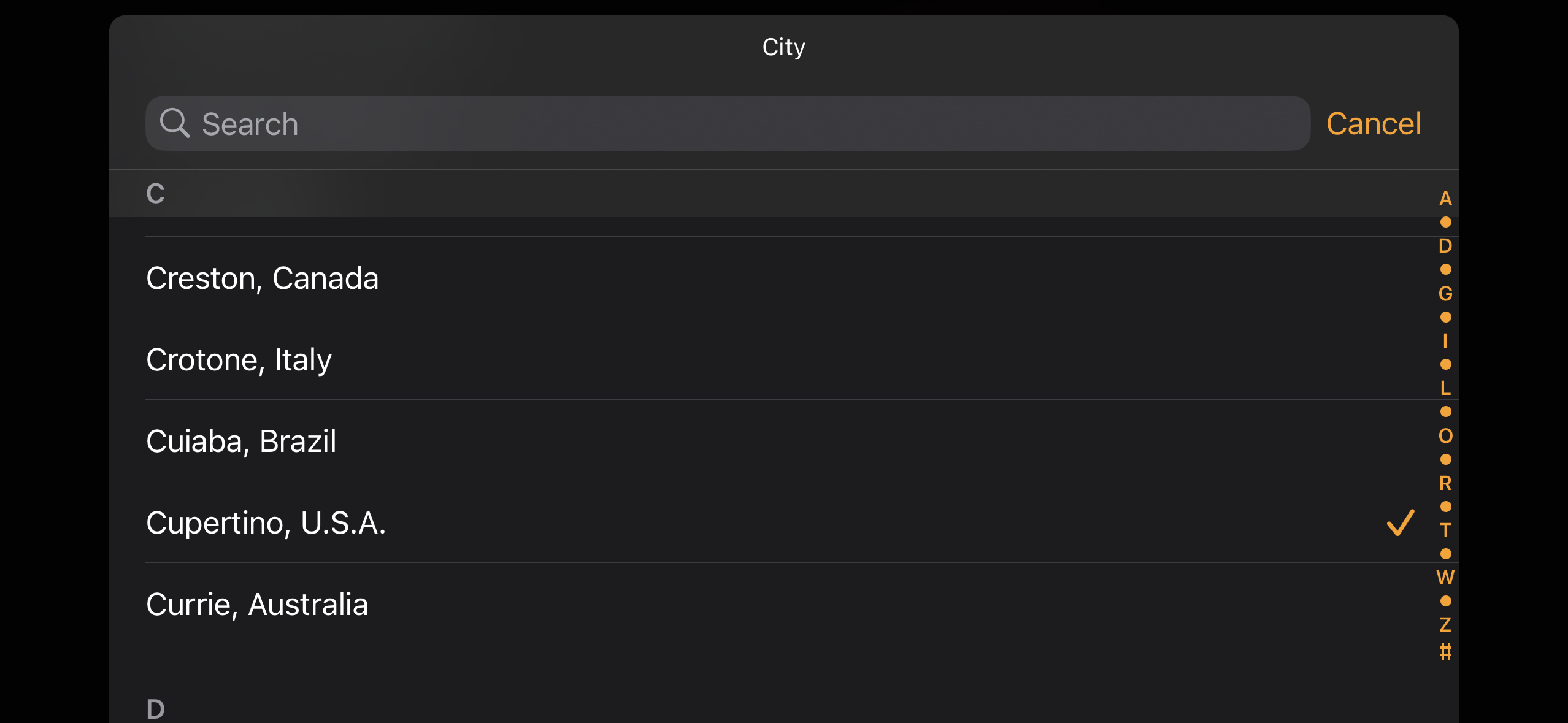The width and height of the screenshot is (1568, 723).
Task: Jump to letter Z in index
Action: [x=1445, y=624]
